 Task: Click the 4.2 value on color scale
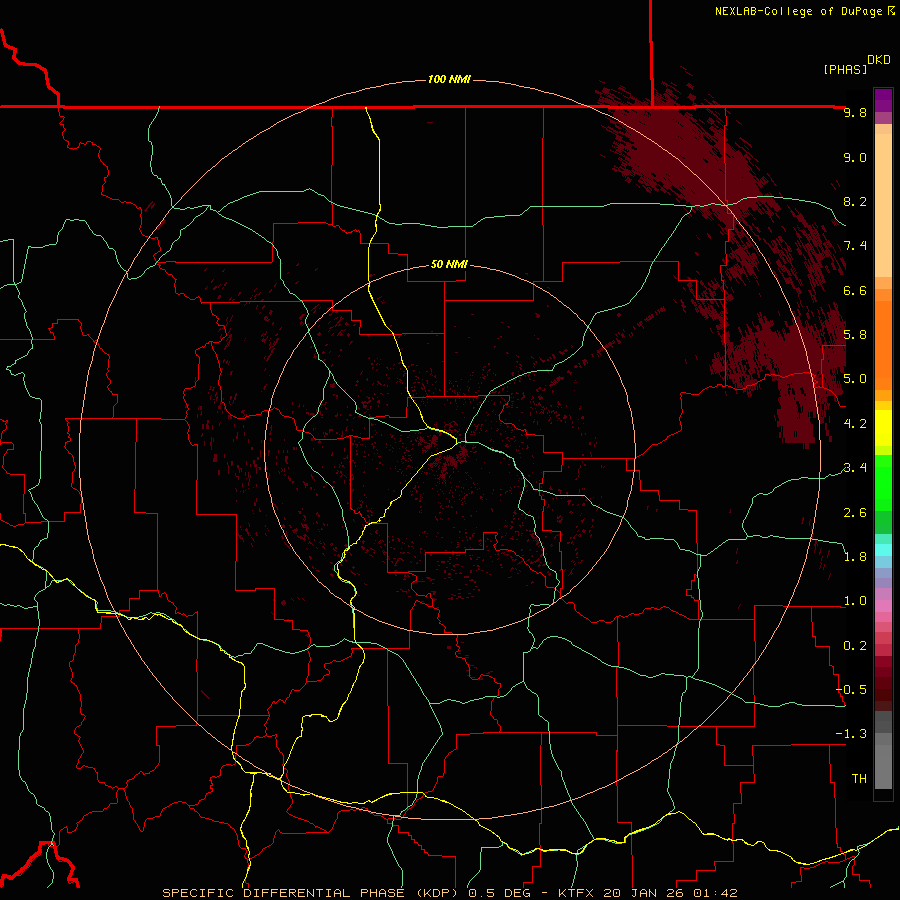pos(855,424)
